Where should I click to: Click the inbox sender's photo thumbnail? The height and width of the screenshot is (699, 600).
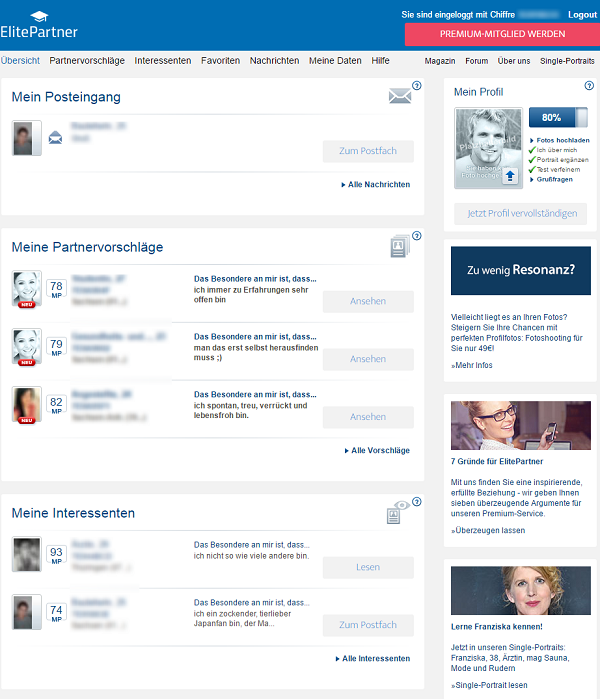pyautogui.click(x=27, y=138)
